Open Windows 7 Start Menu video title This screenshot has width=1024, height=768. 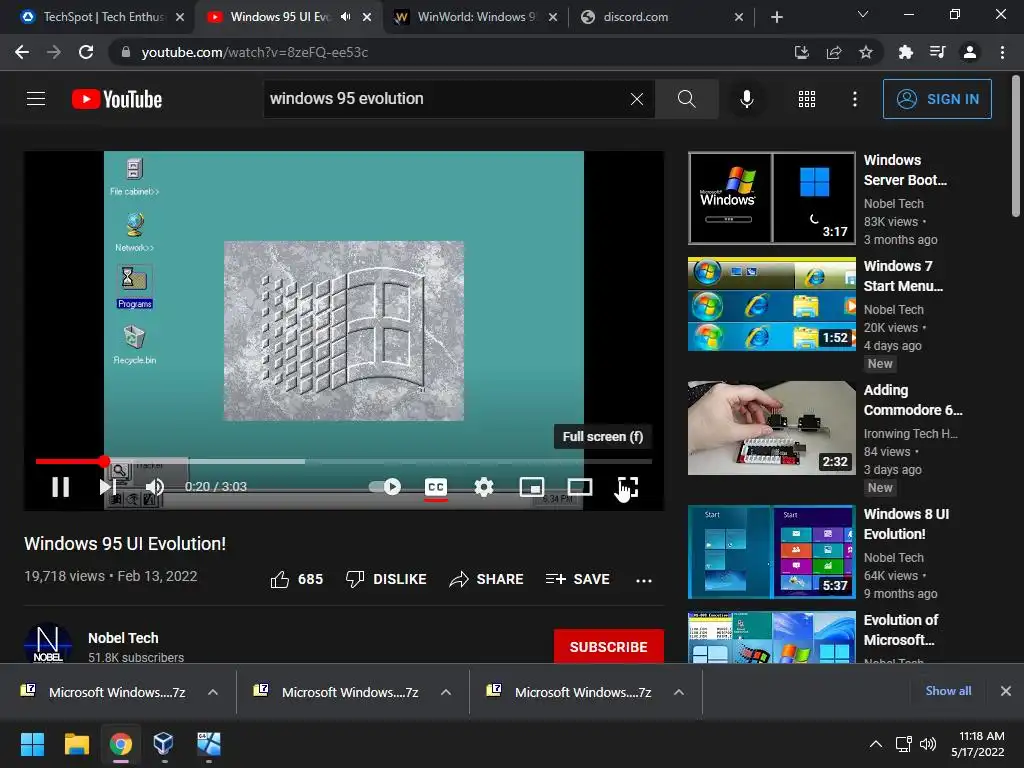click(903, 276)
